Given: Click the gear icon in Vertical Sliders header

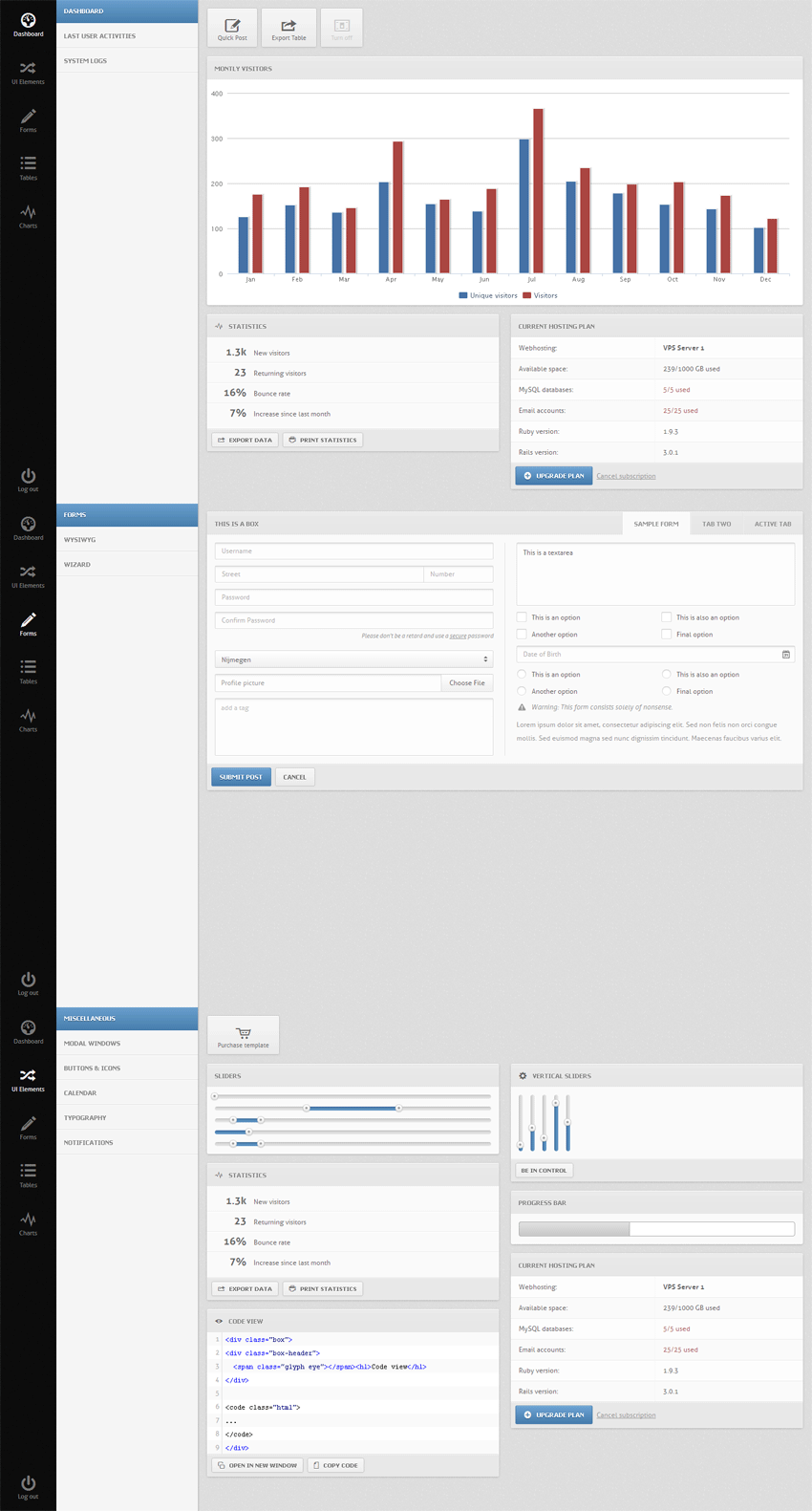Looking at the screenshot, I should point(523,1076).
